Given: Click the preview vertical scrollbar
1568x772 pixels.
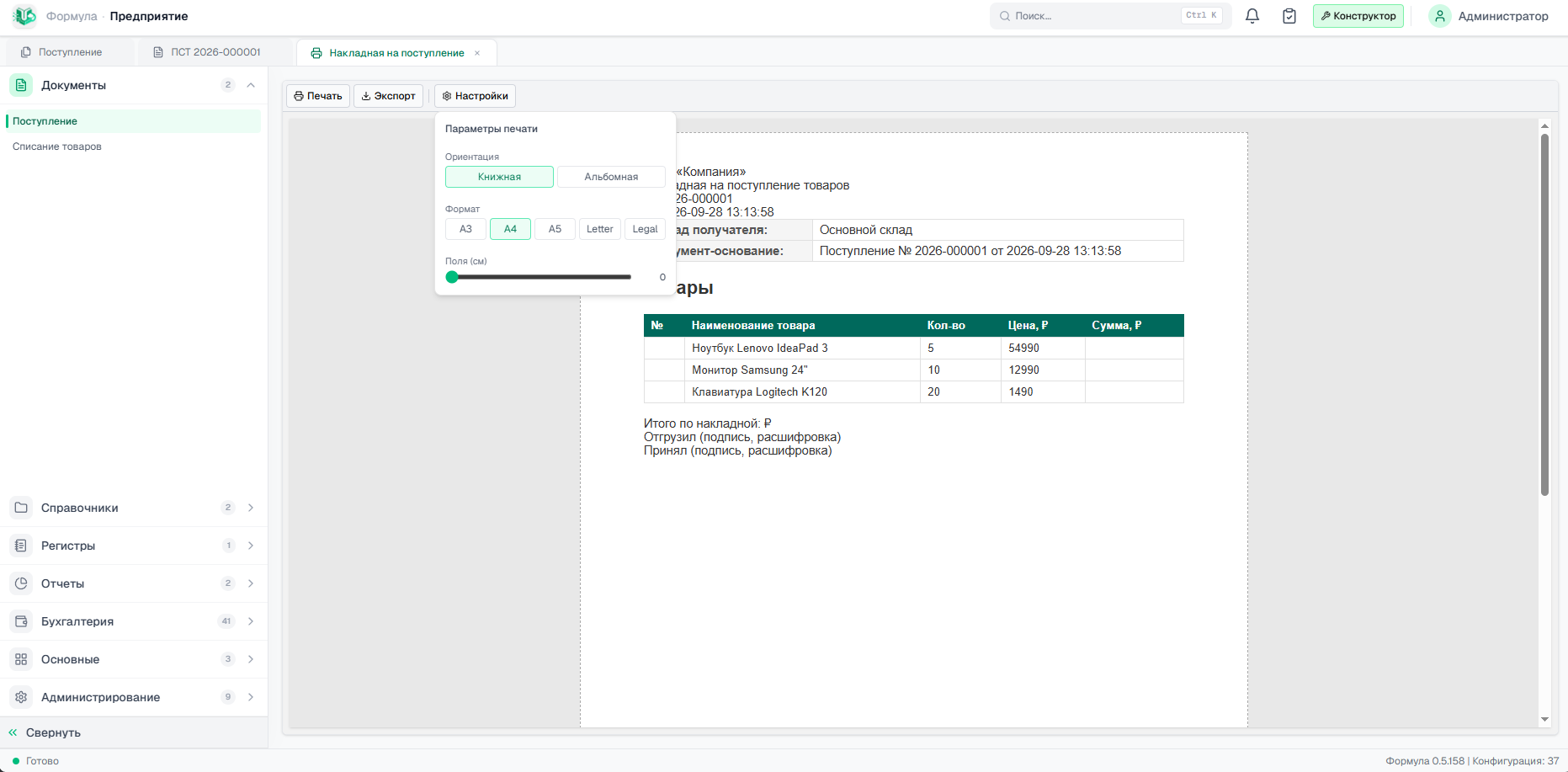Looking at the screenshot, I should coord(1544,313).
